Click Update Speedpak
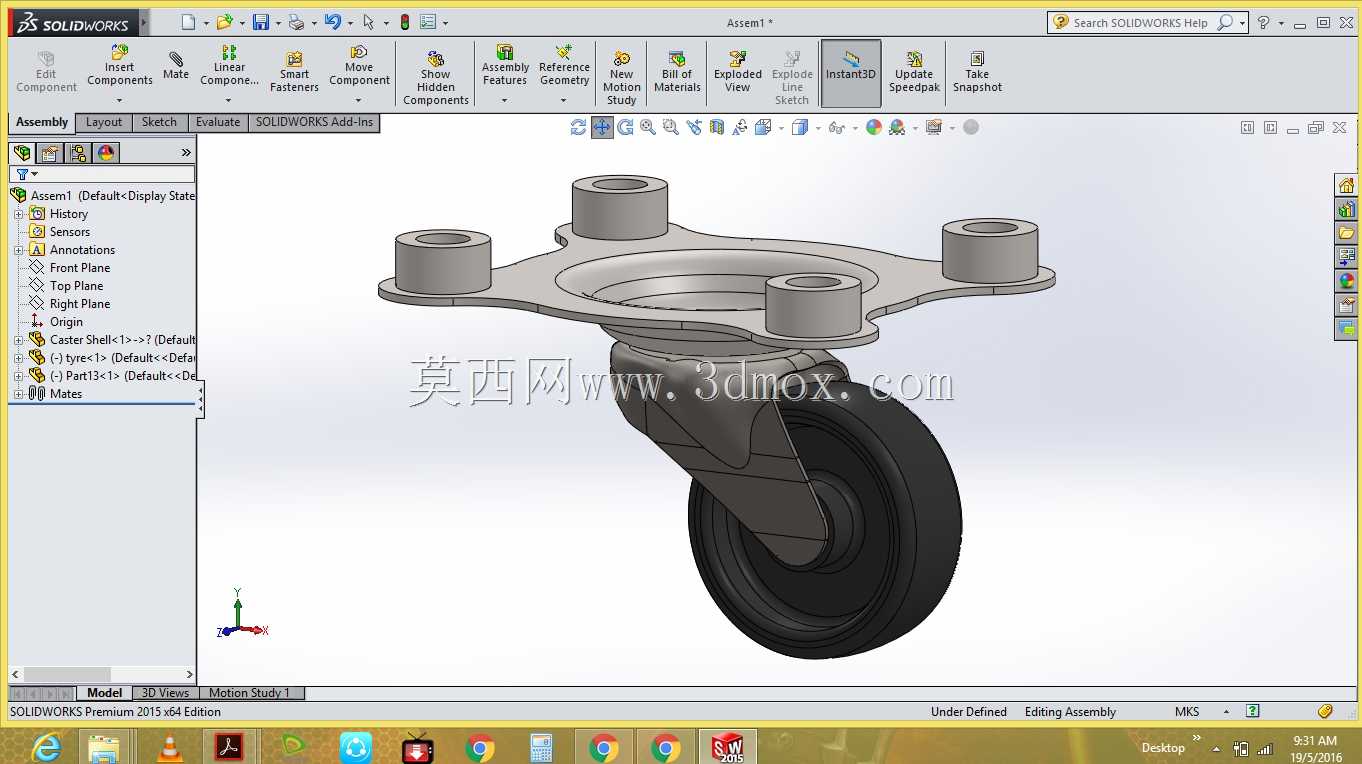 (x=914, y=72)
